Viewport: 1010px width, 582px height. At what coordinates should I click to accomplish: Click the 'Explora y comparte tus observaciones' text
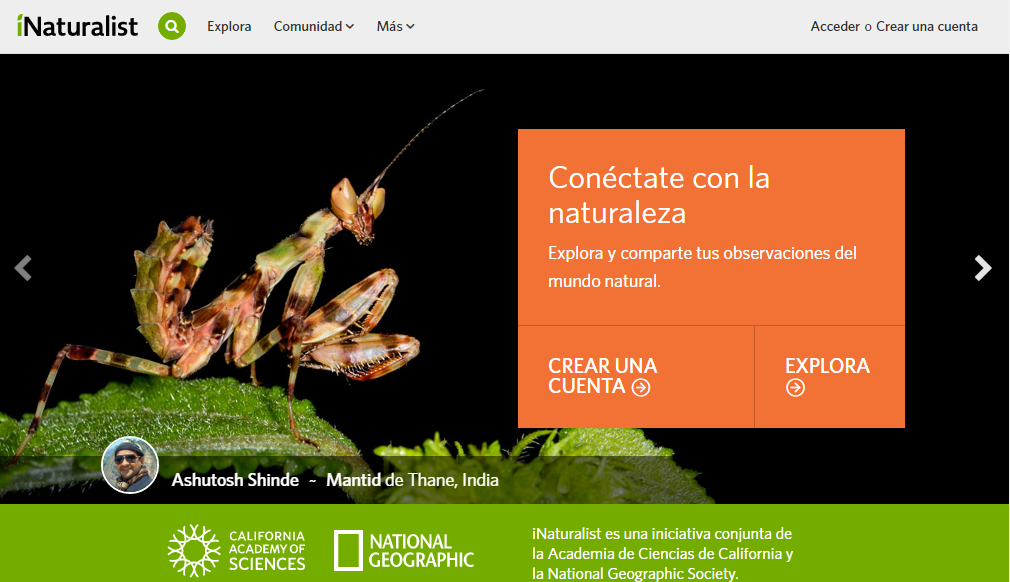[702, 267]
